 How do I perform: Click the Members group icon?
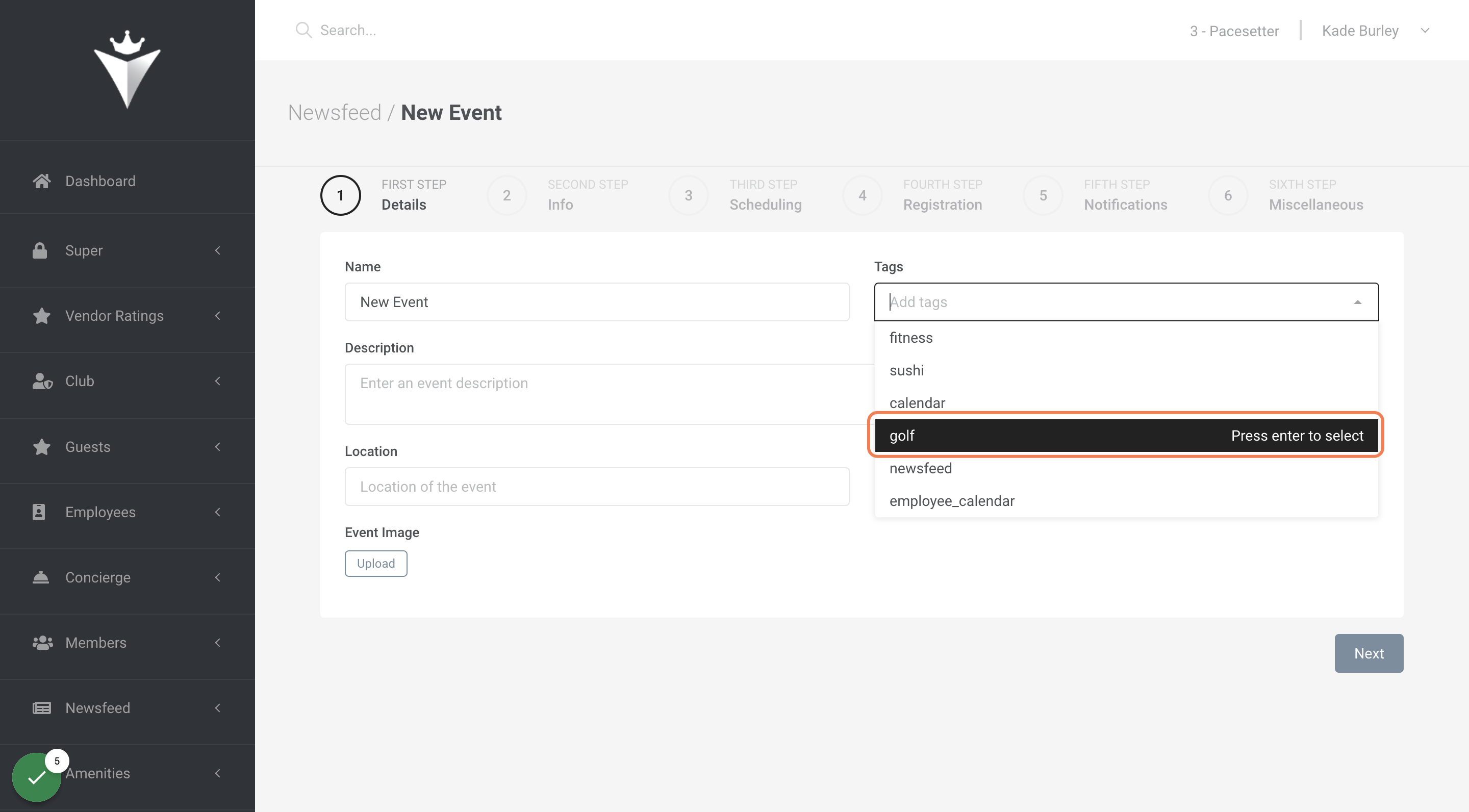pos(43,642)
